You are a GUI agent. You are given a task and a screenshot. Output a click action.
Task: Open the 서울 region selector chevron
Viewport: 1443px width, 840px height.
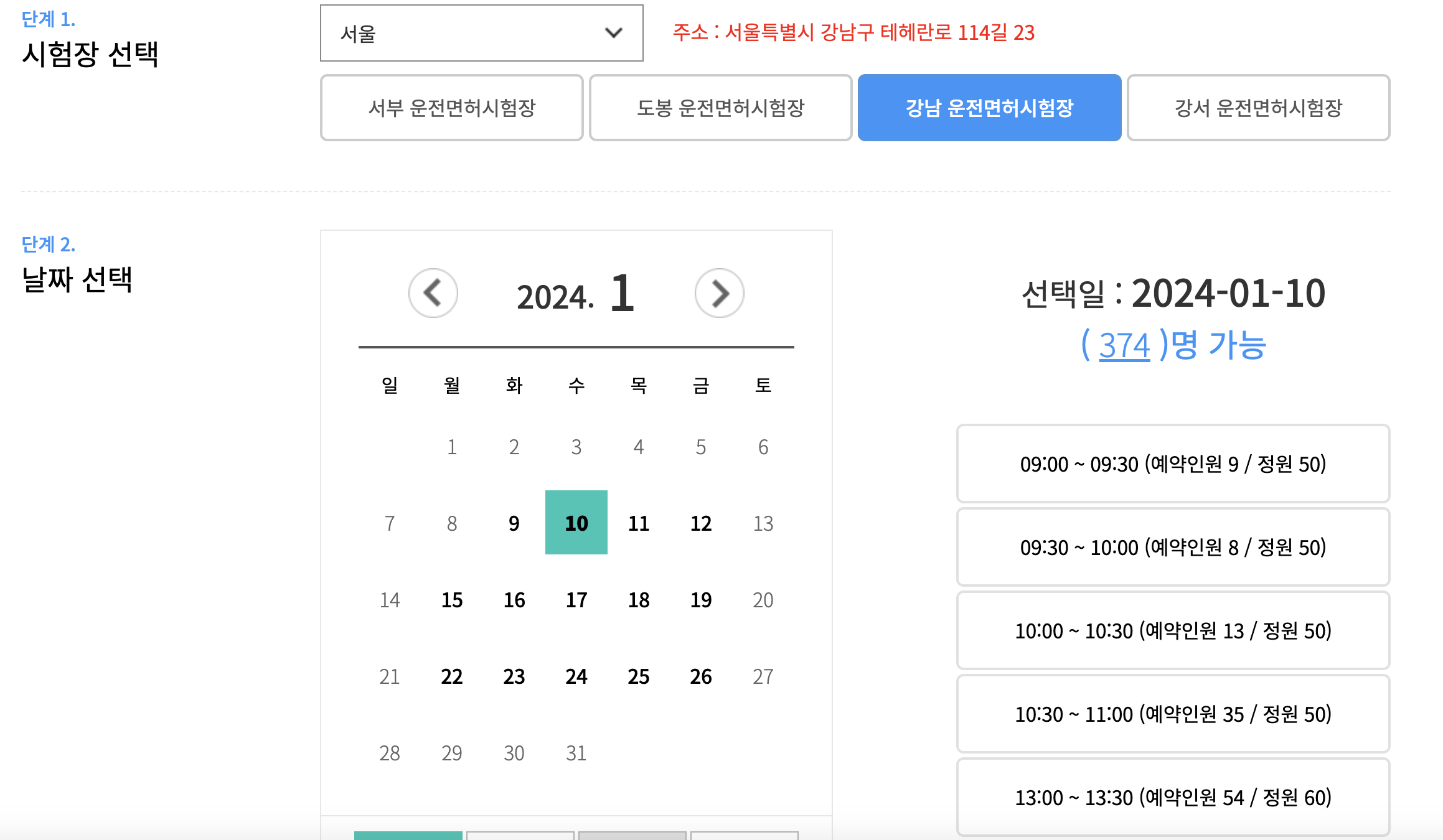(613, 34)
